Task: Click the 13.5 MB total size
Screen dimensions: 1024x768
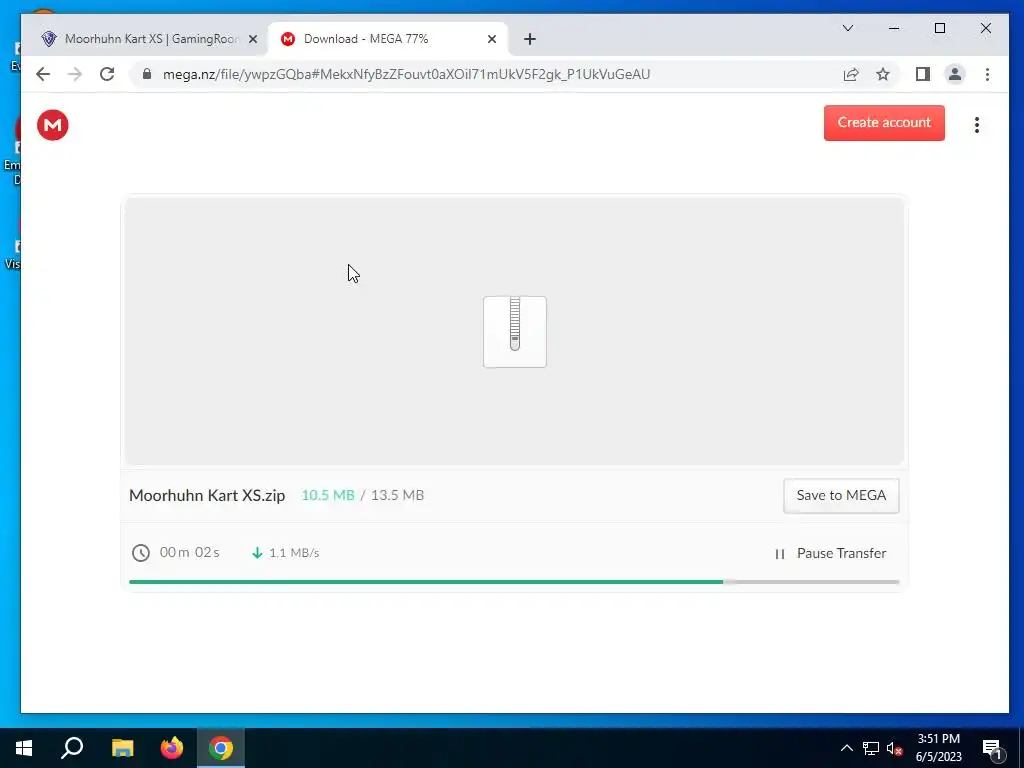Action: click(x=398, y=496)
